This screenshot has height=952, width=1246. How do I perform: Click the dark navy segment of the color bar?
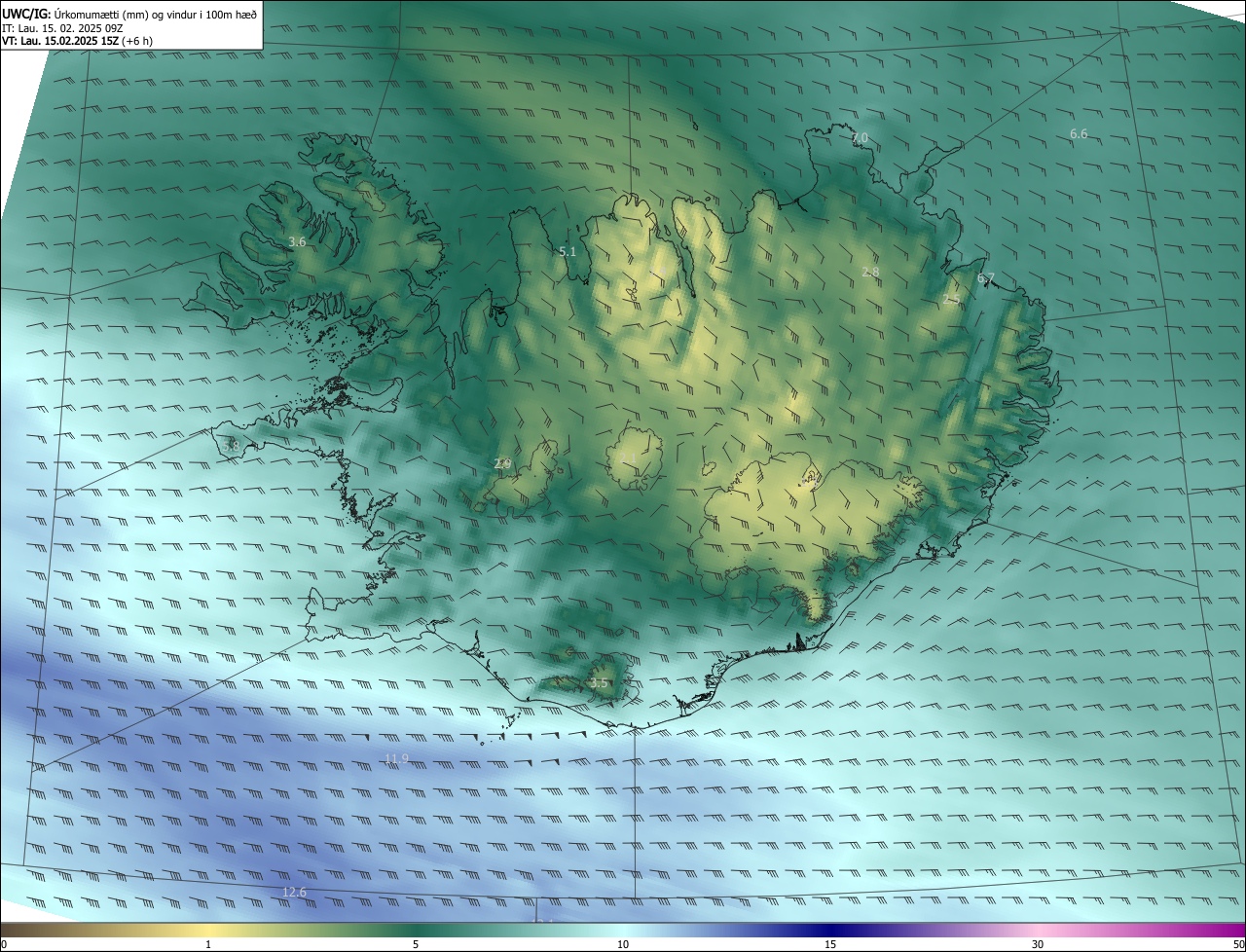click(x=830, y=931)
